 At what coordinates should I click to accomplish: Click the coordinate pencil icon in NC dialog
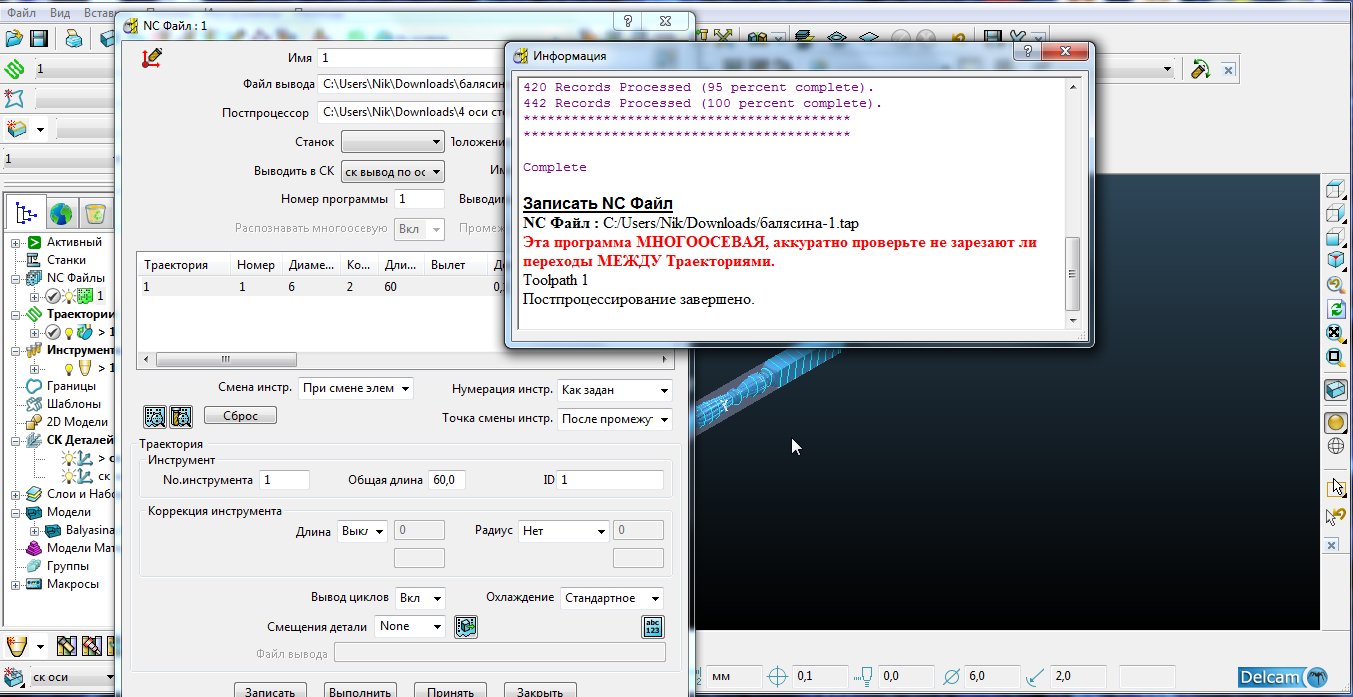151,59
